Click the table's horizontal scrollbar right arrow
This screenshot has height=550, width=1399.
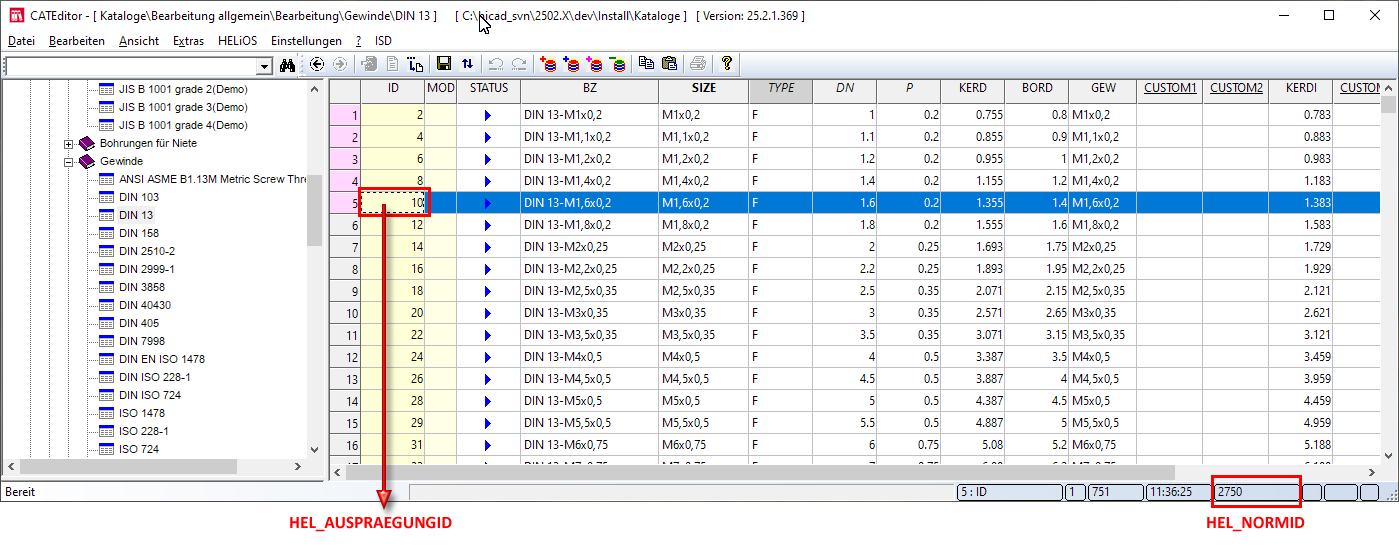[1372, 472]
